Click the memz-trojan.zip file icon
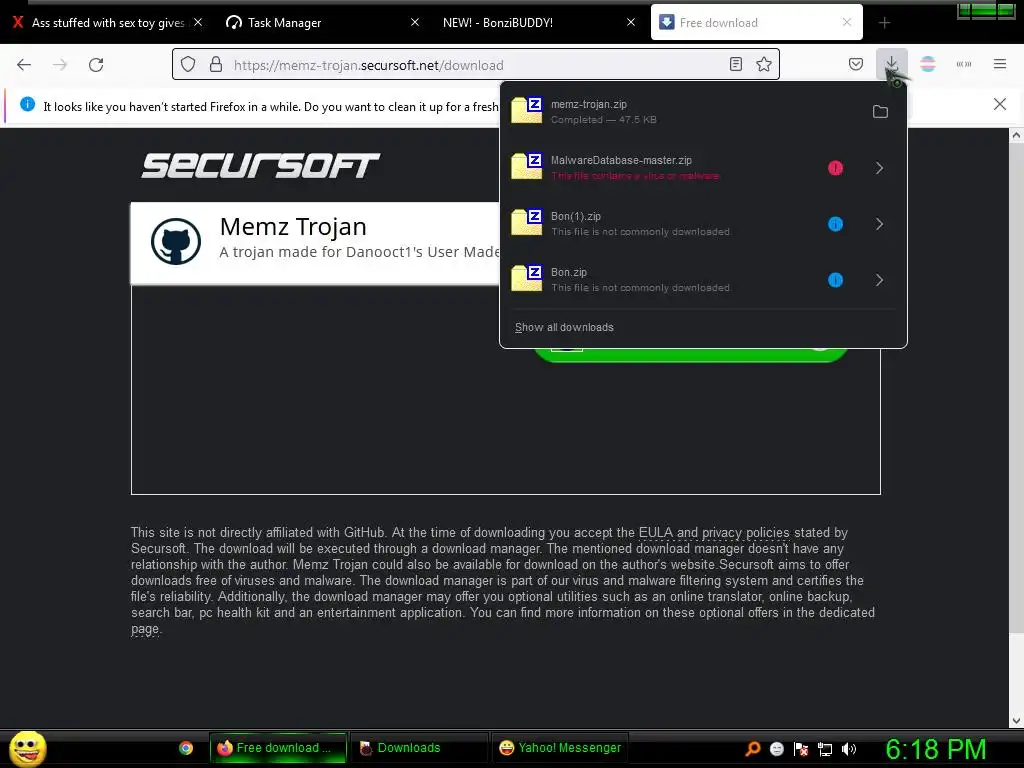 coord(526,110)
